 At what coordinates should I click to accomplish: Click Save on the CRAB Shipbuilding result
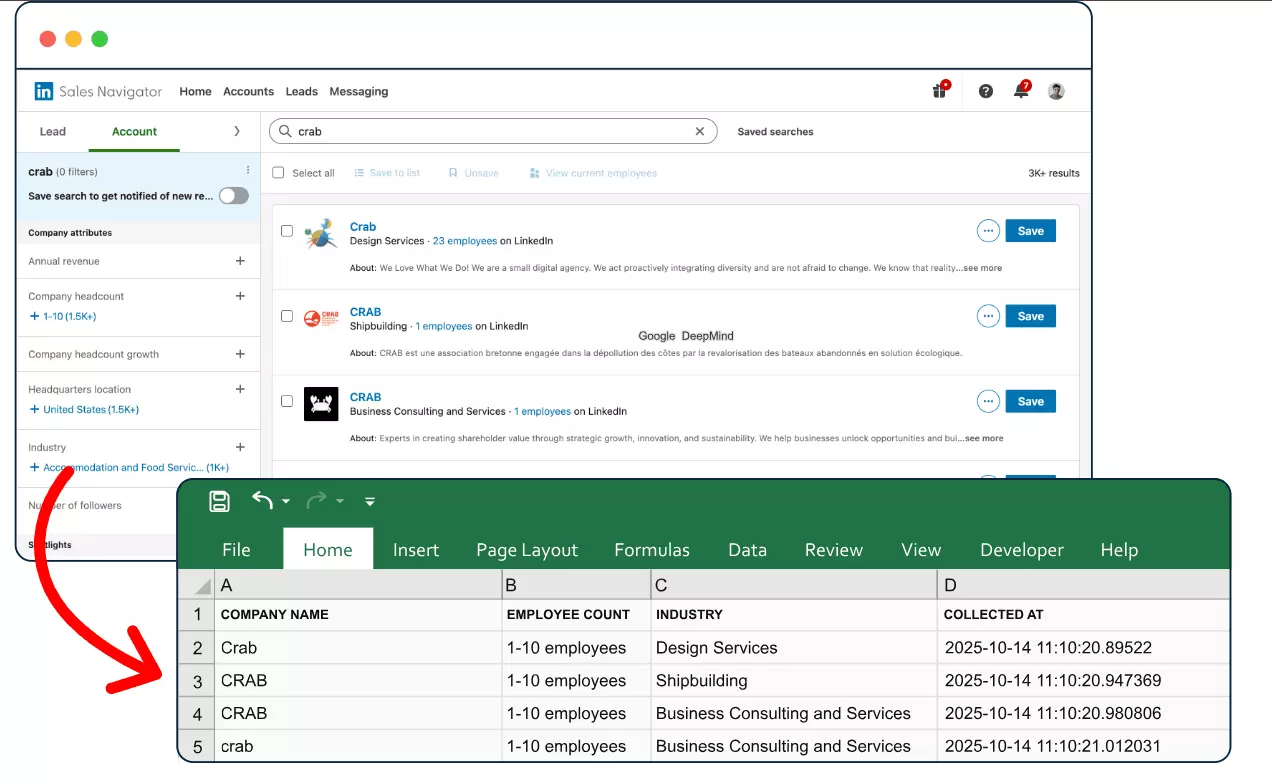point(1030,315)
